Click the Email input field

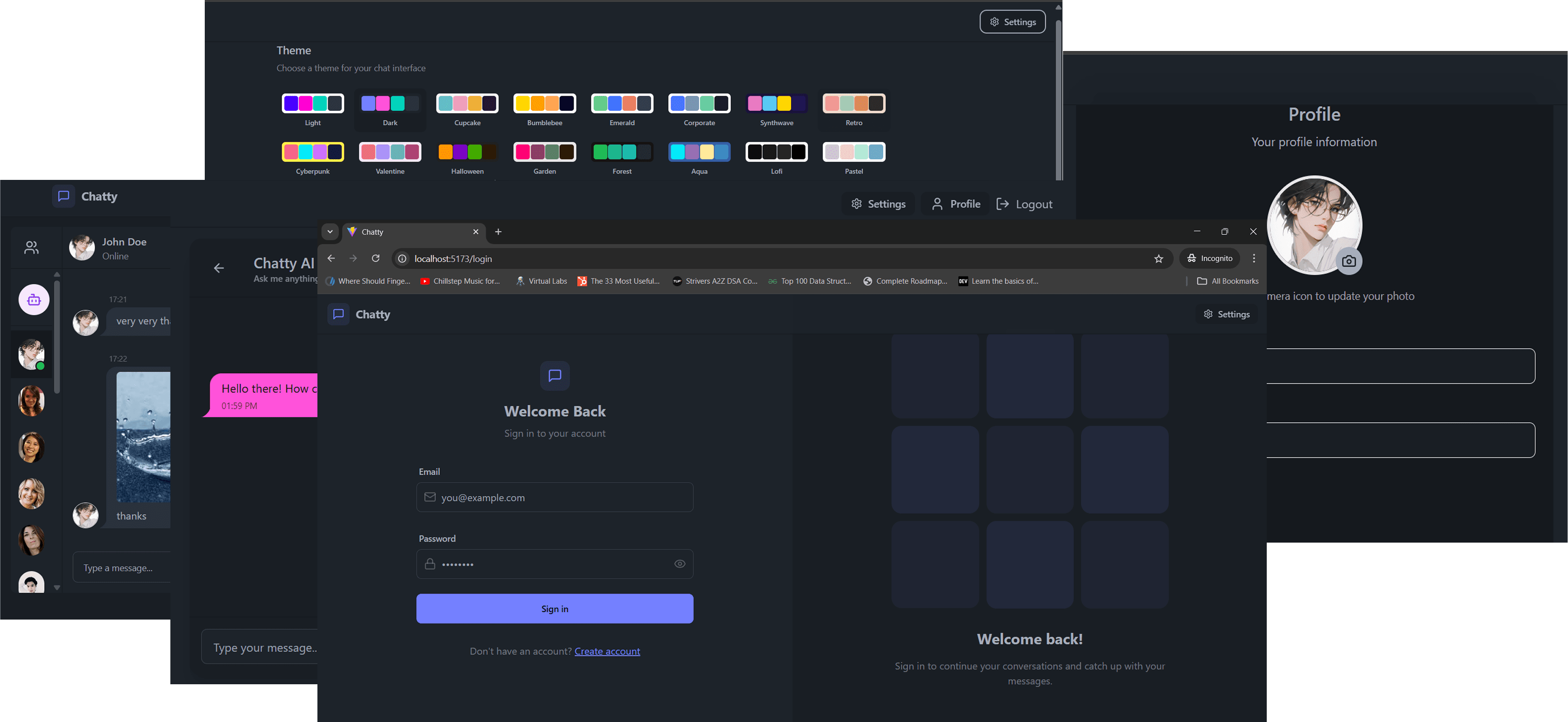pos(555,498)
